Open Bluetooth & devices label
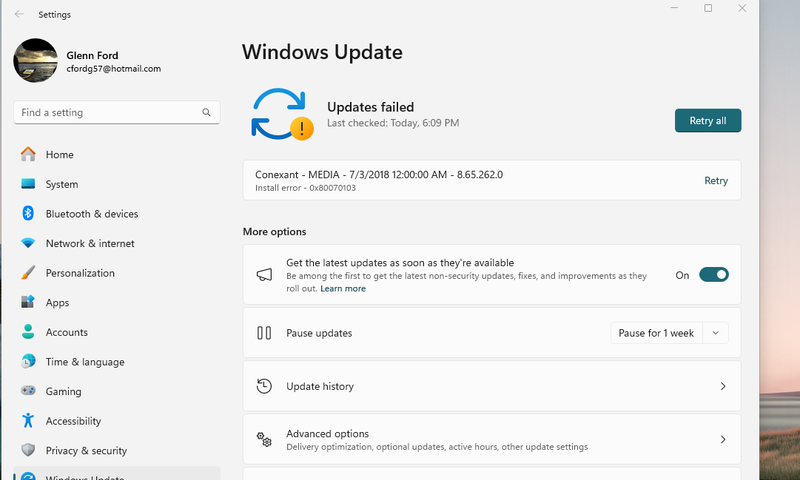Image resolution: width=800 pixels, height=480 pixels. (92, 214)
